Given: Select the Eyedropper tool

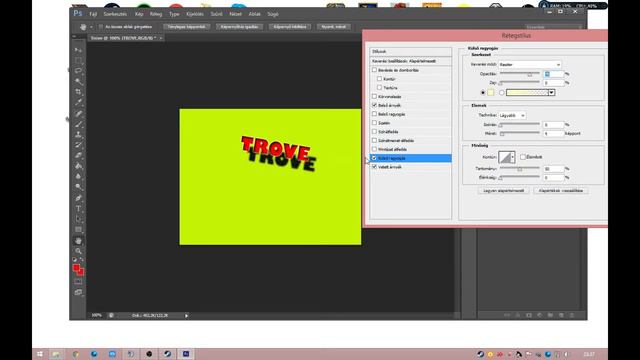Looking at the screenshot, I should 78,102.
